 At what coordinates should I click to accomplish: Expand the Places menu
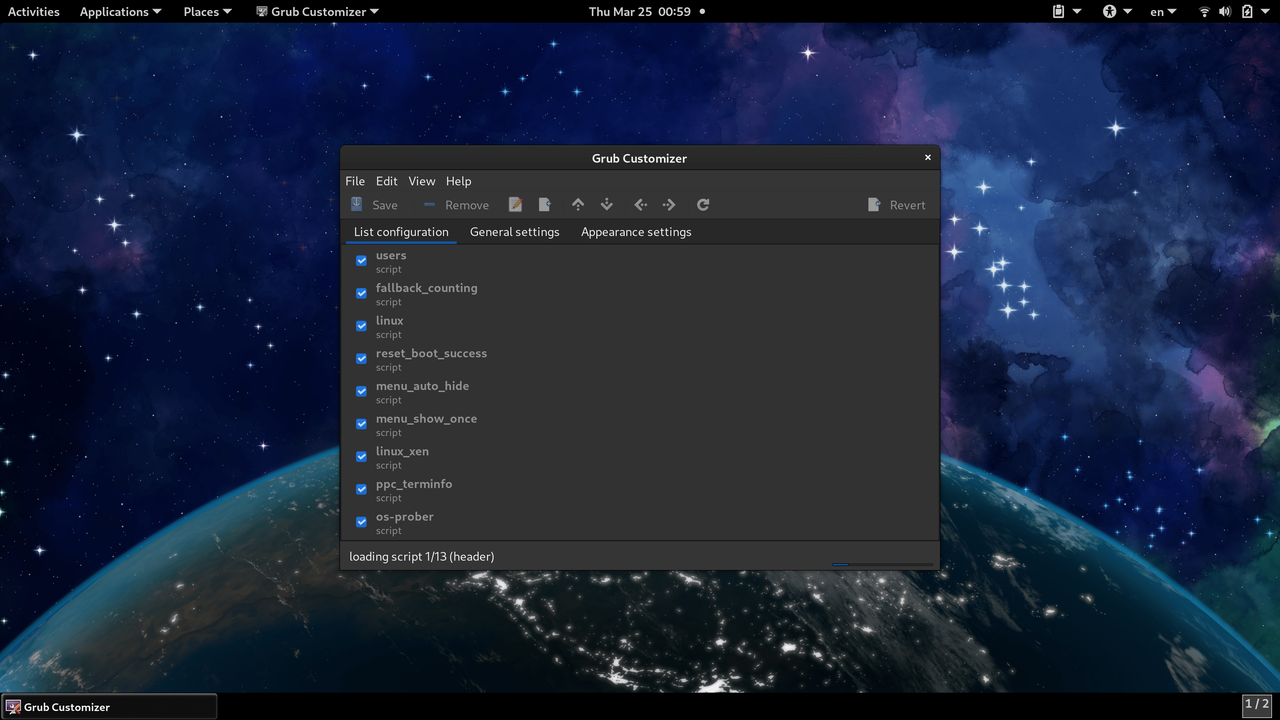[x=207, y=12]
